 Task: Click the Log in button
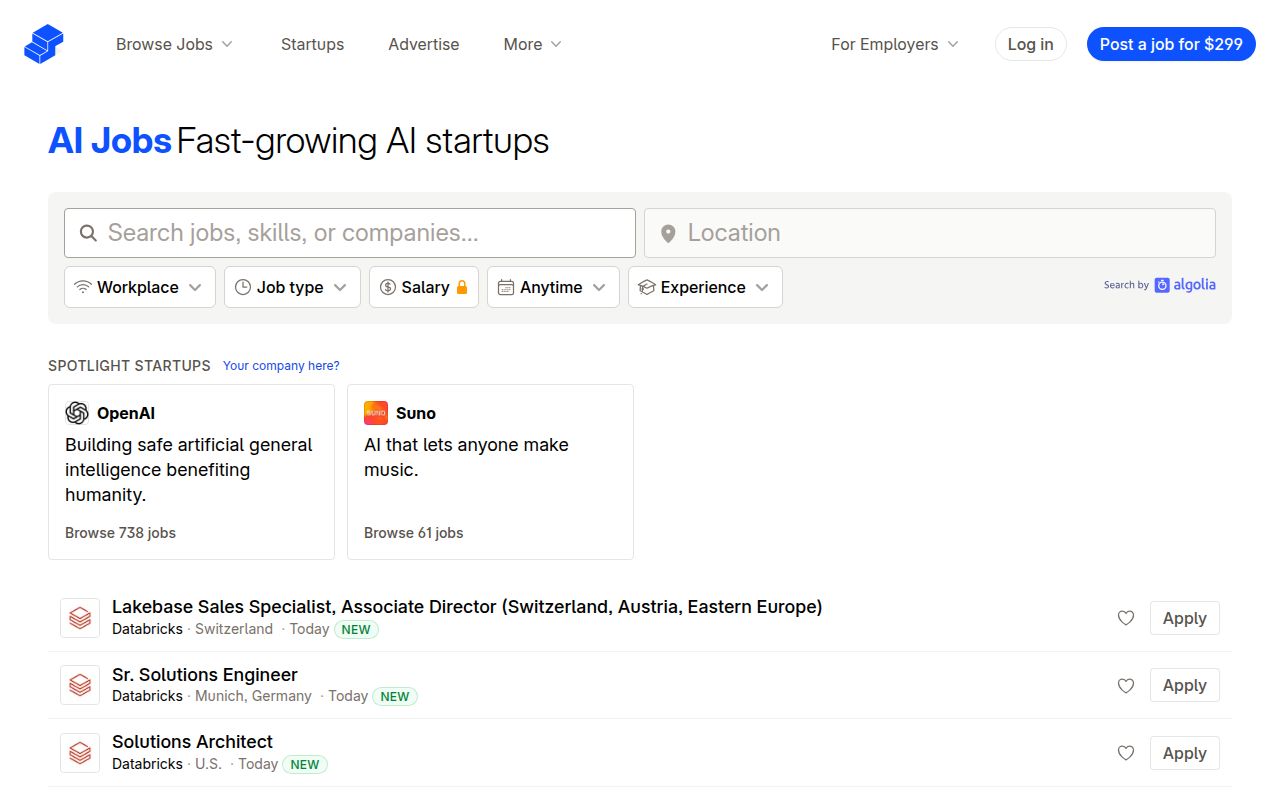pos(1030,44)
